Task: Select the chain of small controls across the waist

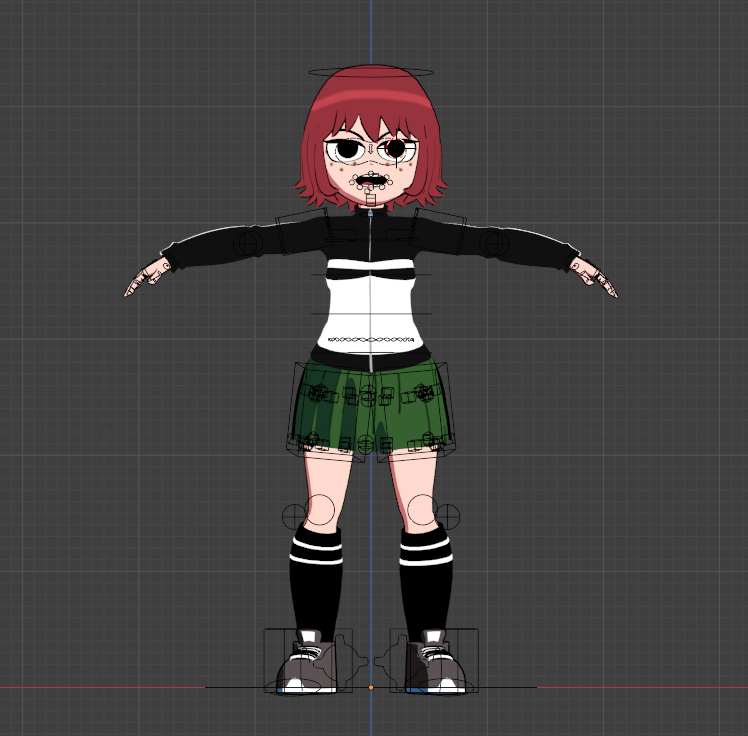Action: pos(371,340)
